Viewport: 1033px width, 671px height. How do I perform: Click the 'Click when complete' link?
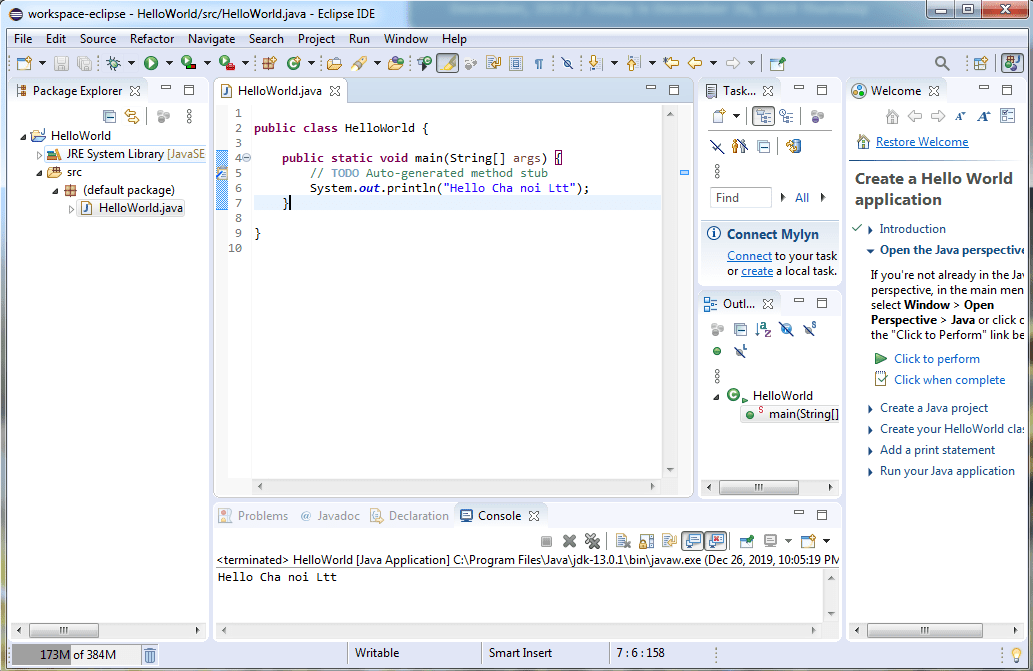point(949,380)
